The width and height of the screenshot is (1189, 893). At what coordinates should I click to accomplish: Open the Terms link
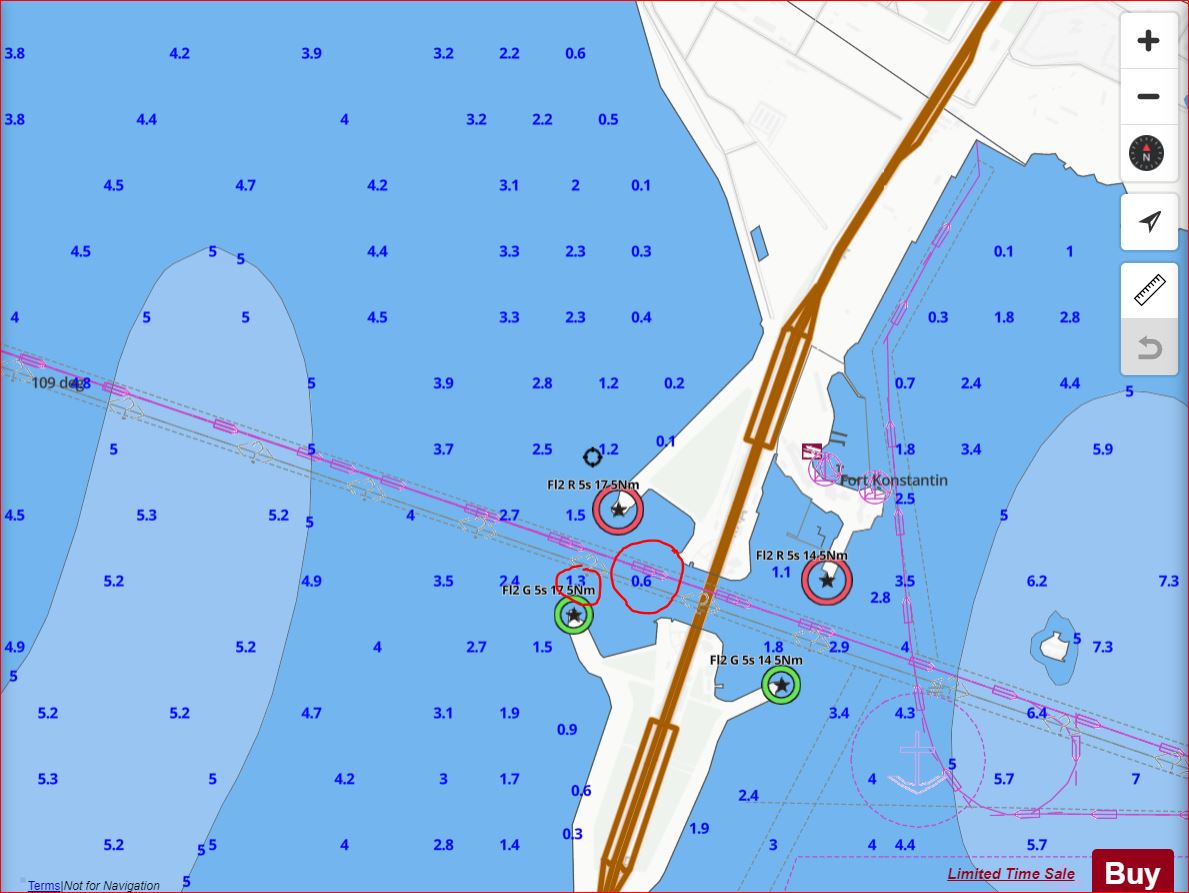[43, 885]
